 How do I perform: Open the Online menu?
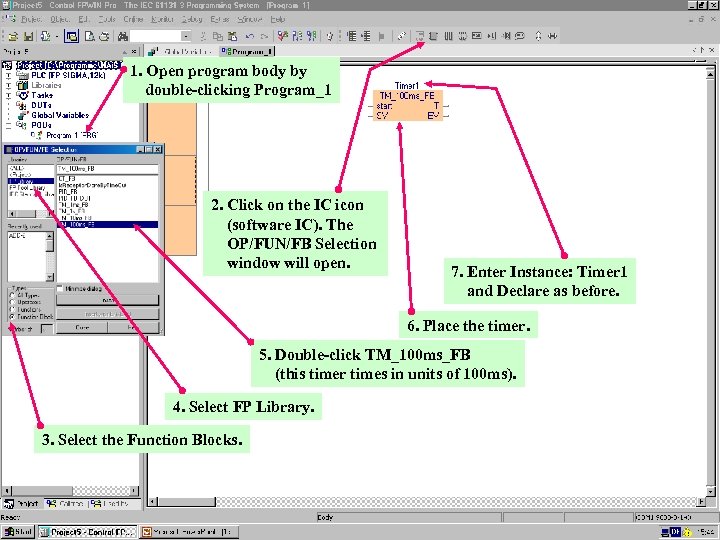click(133, 19)
